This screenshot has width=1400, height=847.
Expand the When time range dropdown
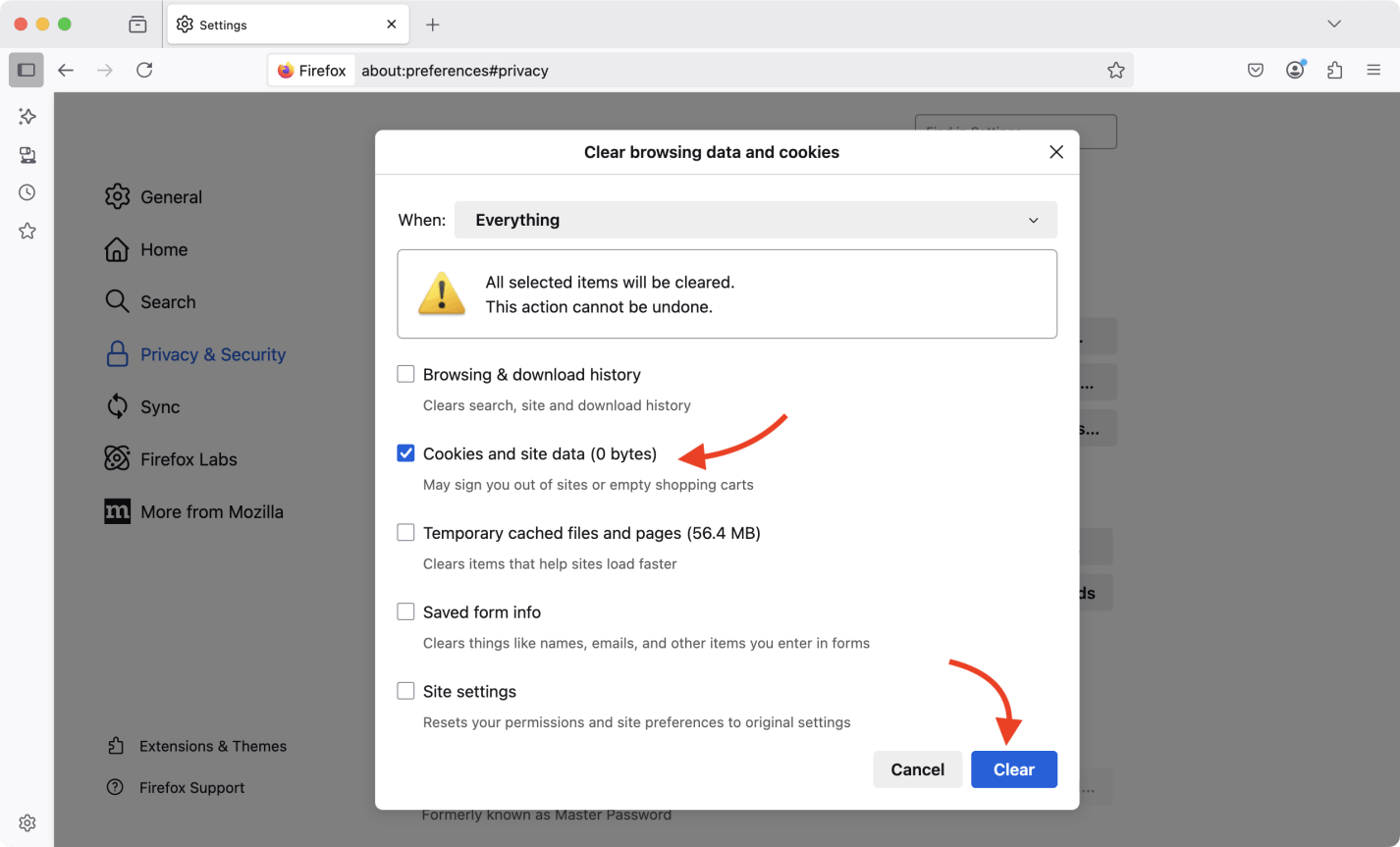coord(755,220)
